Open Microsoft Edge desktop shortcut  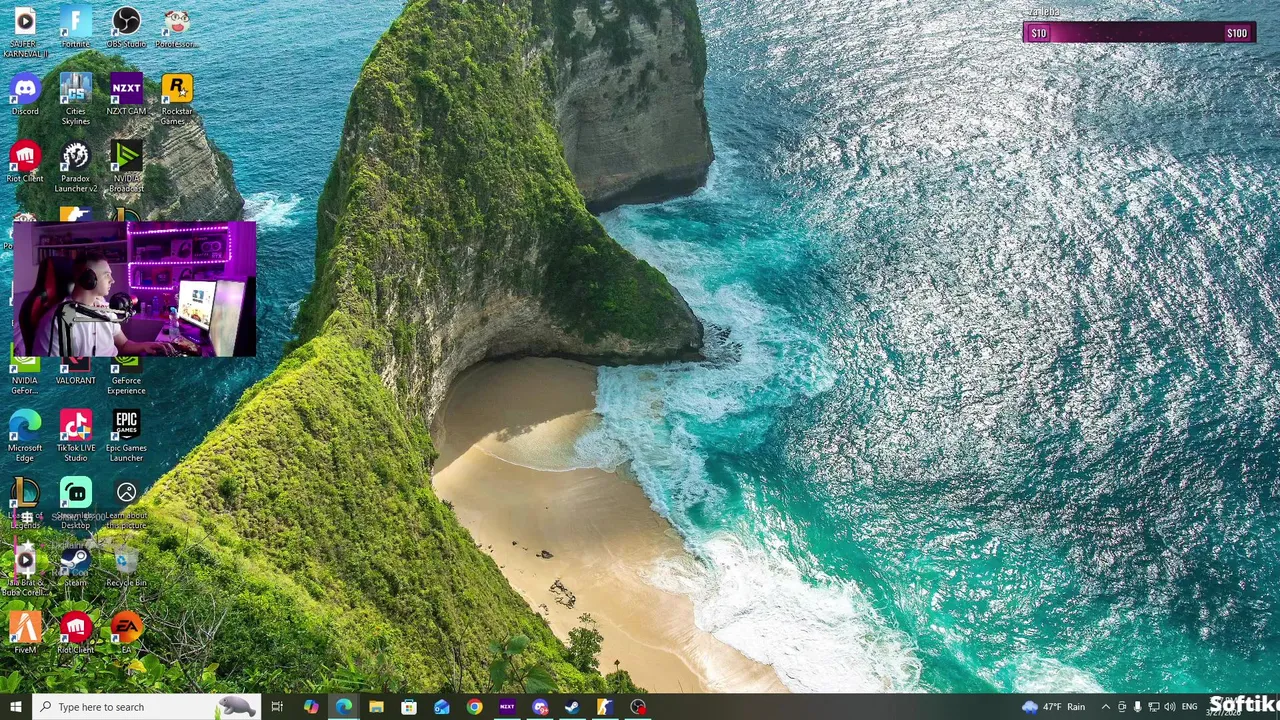click(25, 435)
